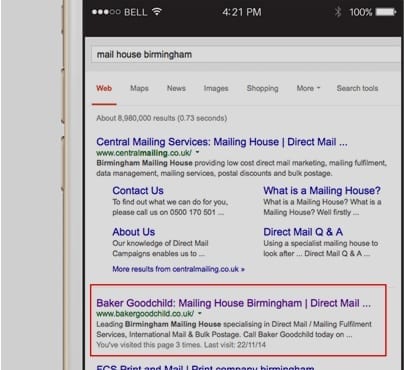Screen dimensions: 404x370
Task: Open the About Us sitelink
Action: [x=134, y=232]
